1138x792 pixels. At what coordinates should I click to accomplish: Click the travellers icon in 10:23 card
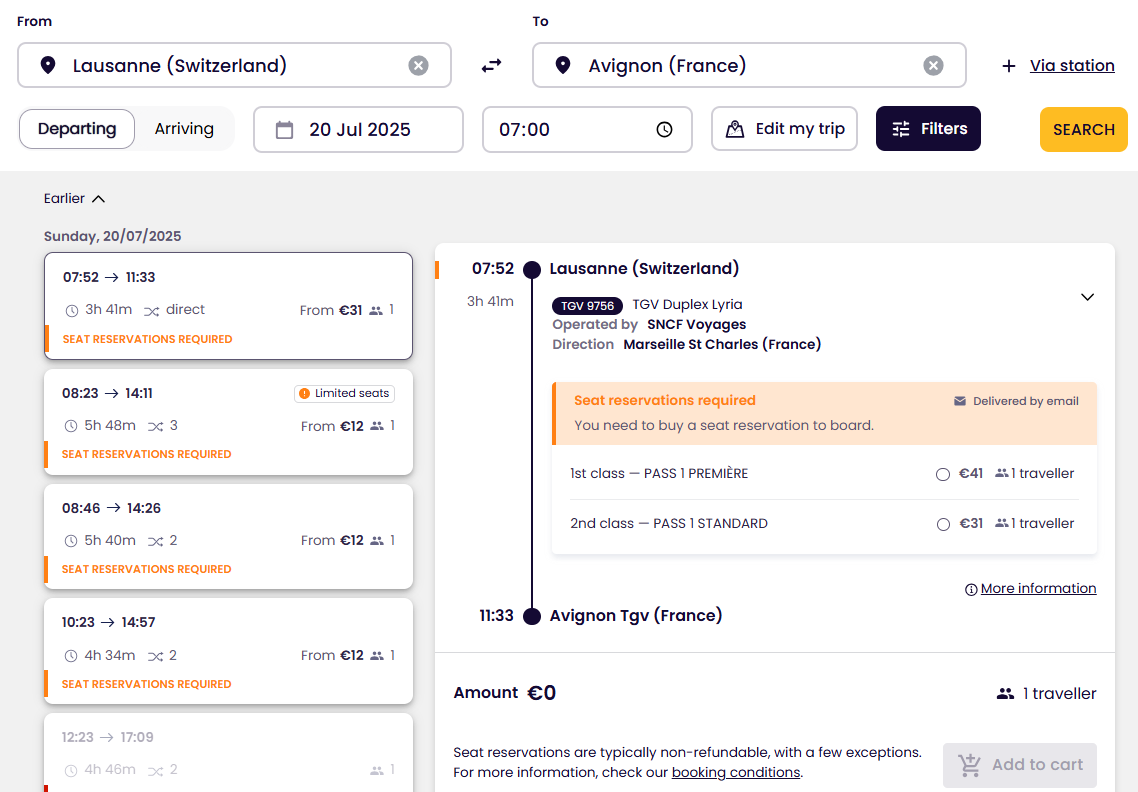tap(377, 655)
